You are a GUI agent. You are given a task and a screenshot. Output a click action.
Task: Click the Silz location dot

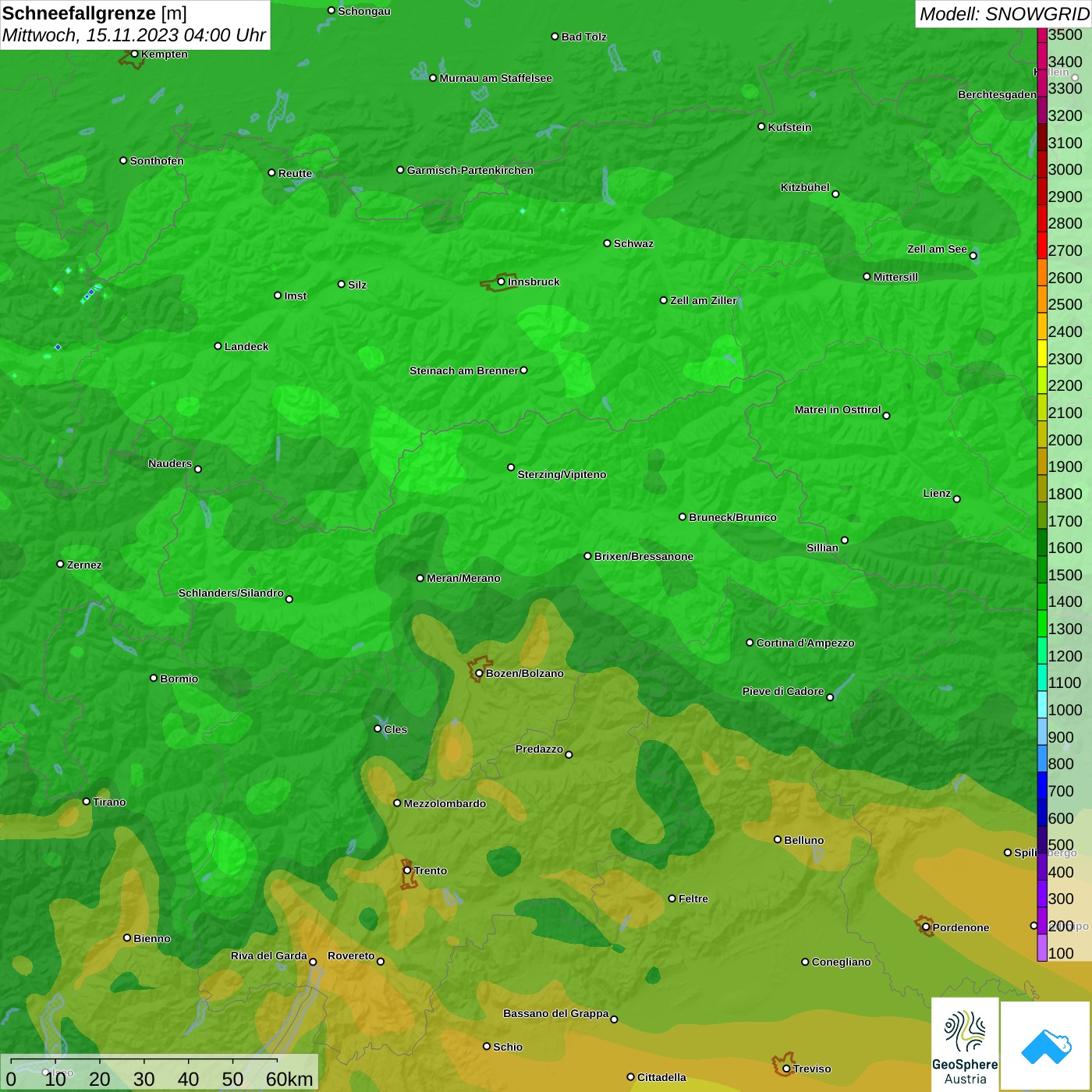[341, 284]
